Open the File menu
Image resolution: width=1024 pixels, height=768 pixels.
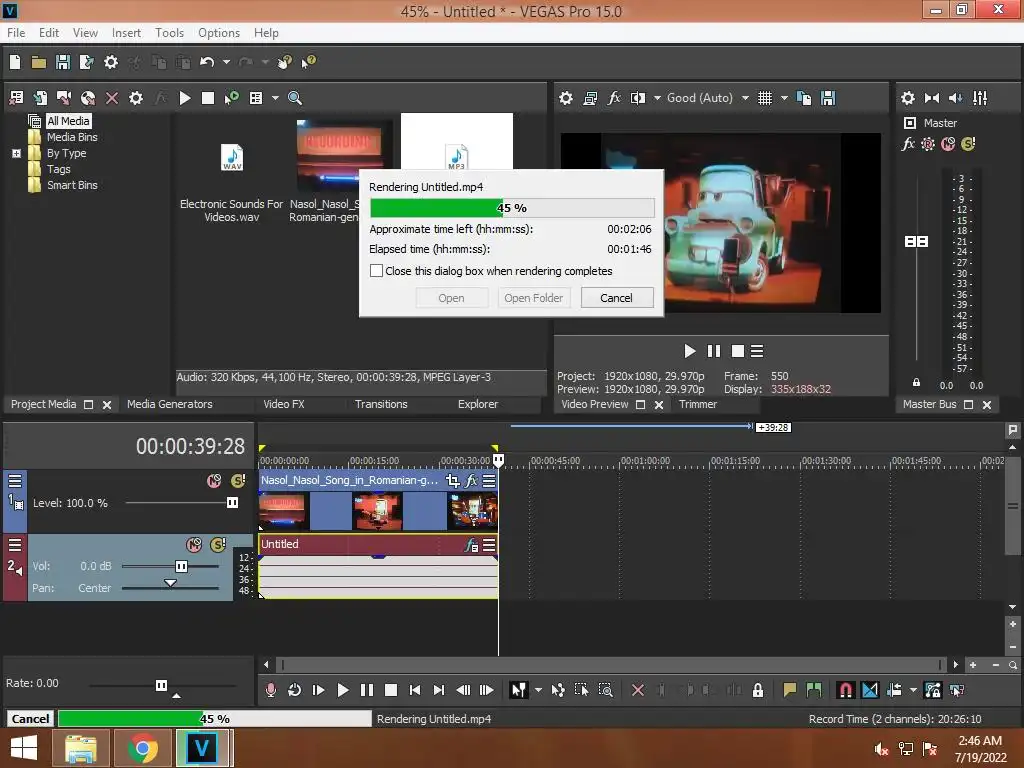pyautogui.click(x=16, y=33)
